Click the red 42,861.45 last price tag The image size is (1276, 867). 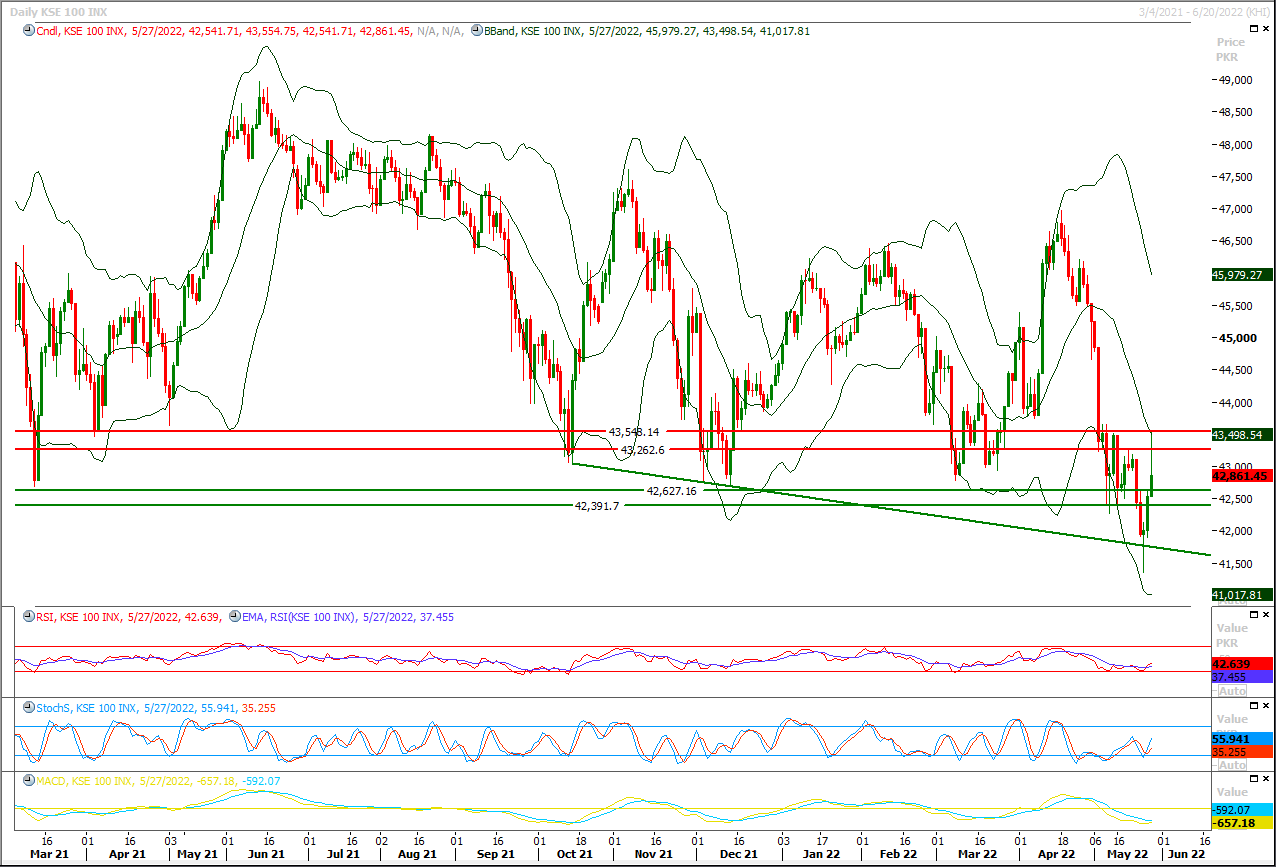1240,476
